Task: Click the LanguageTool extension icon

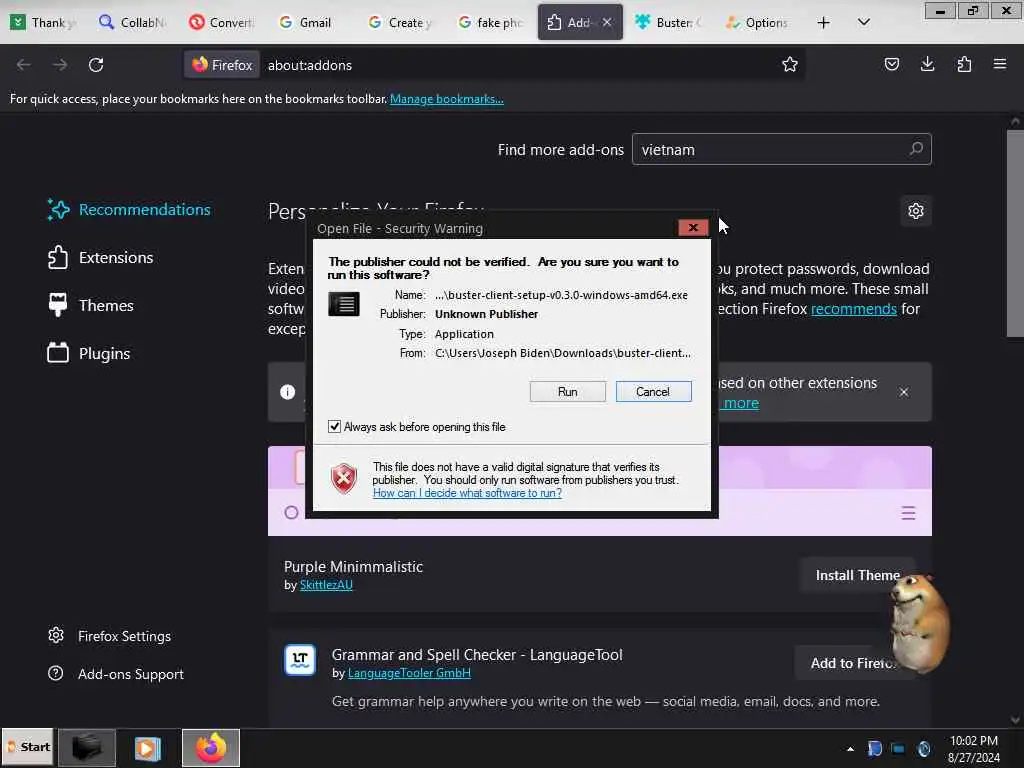Action: point(300,660)
